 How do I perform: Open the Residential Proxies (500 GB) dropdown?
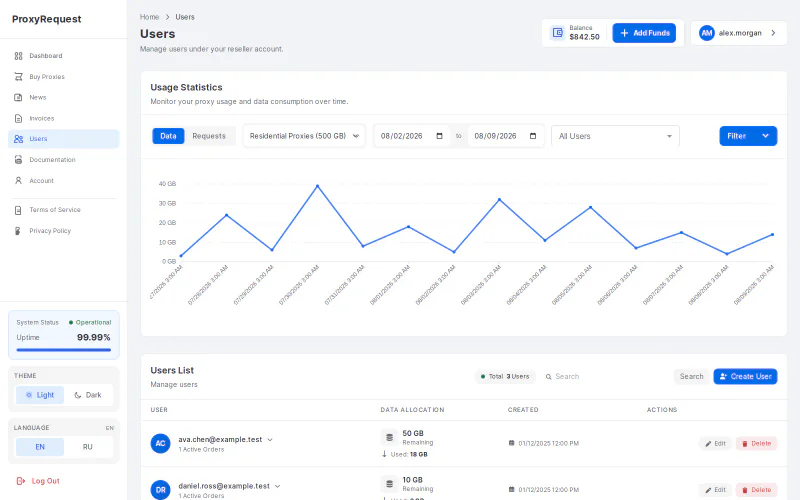(304, 136)
